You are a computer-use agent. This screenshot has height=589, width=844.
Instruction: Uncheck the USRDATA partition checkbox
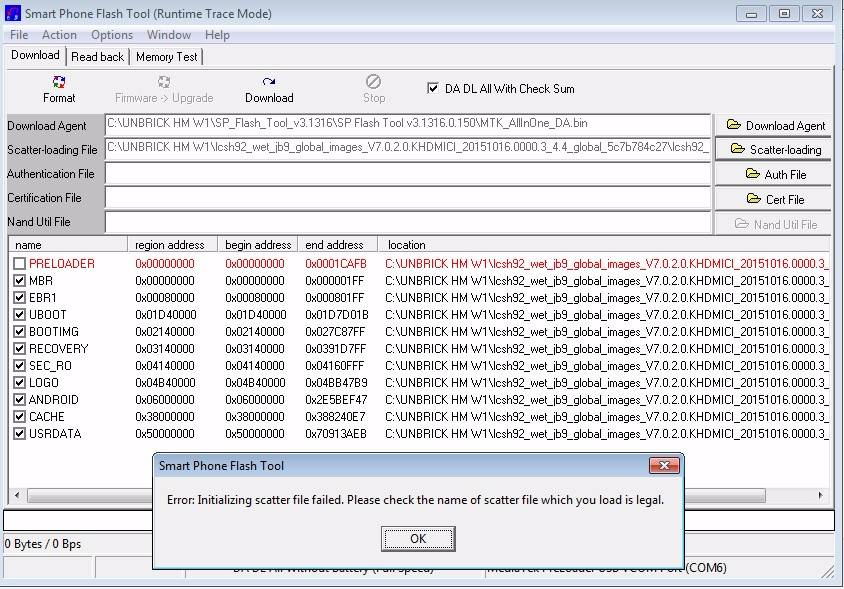20,434
